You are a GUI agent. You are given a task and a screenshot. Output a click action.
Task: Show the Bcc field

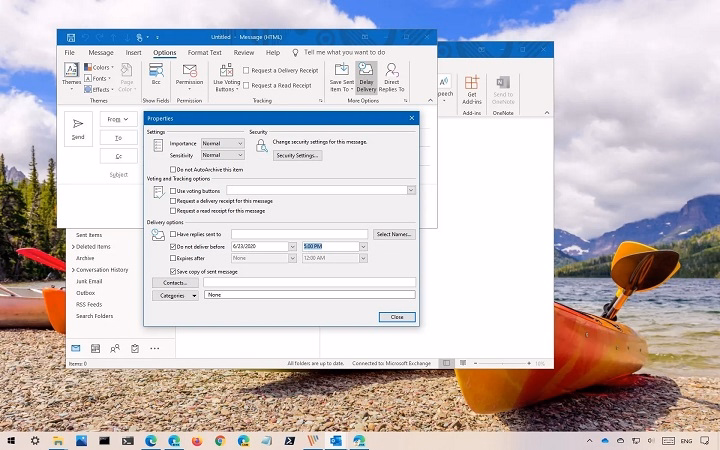point(156,74)
